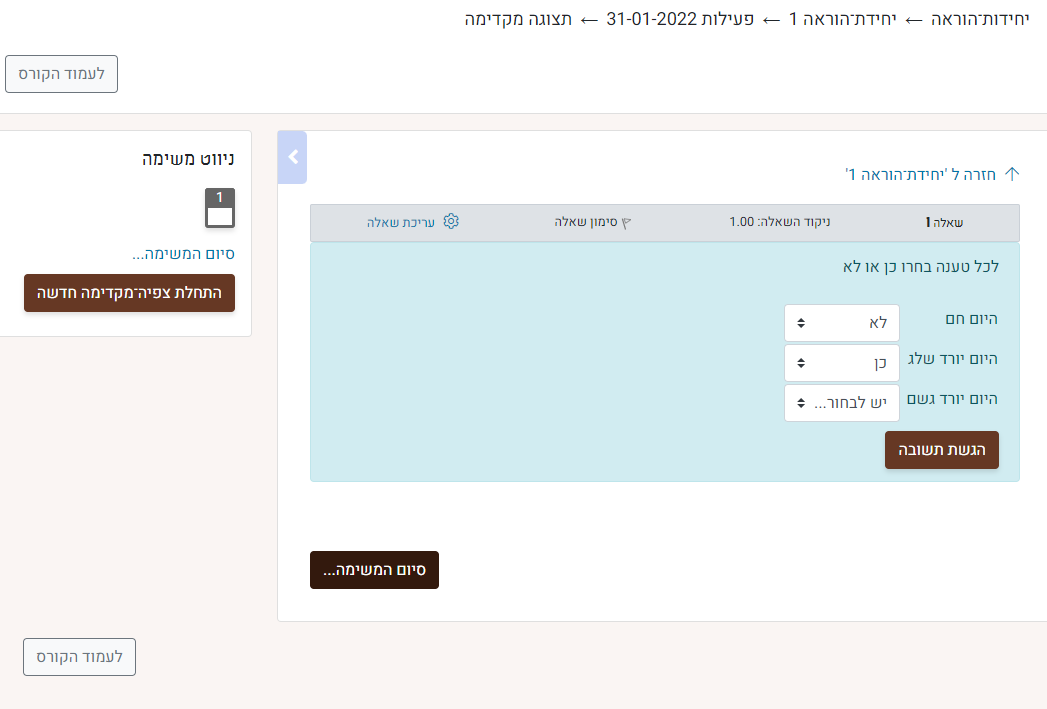Open the היום חם answer dropdown
This screenshot has height=709, width=1047.
click(842, 323)
